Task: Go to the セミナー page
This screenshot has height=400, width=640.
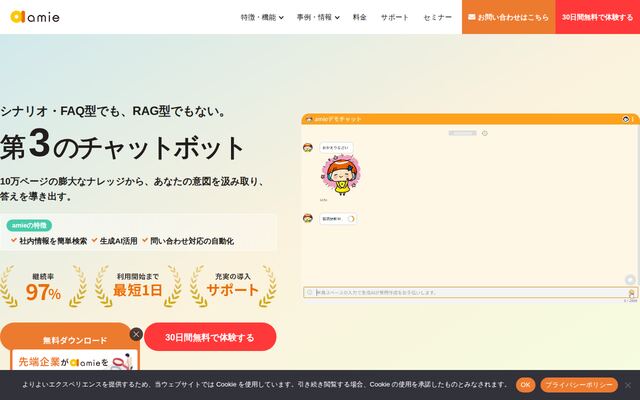Action: (438, 17)
